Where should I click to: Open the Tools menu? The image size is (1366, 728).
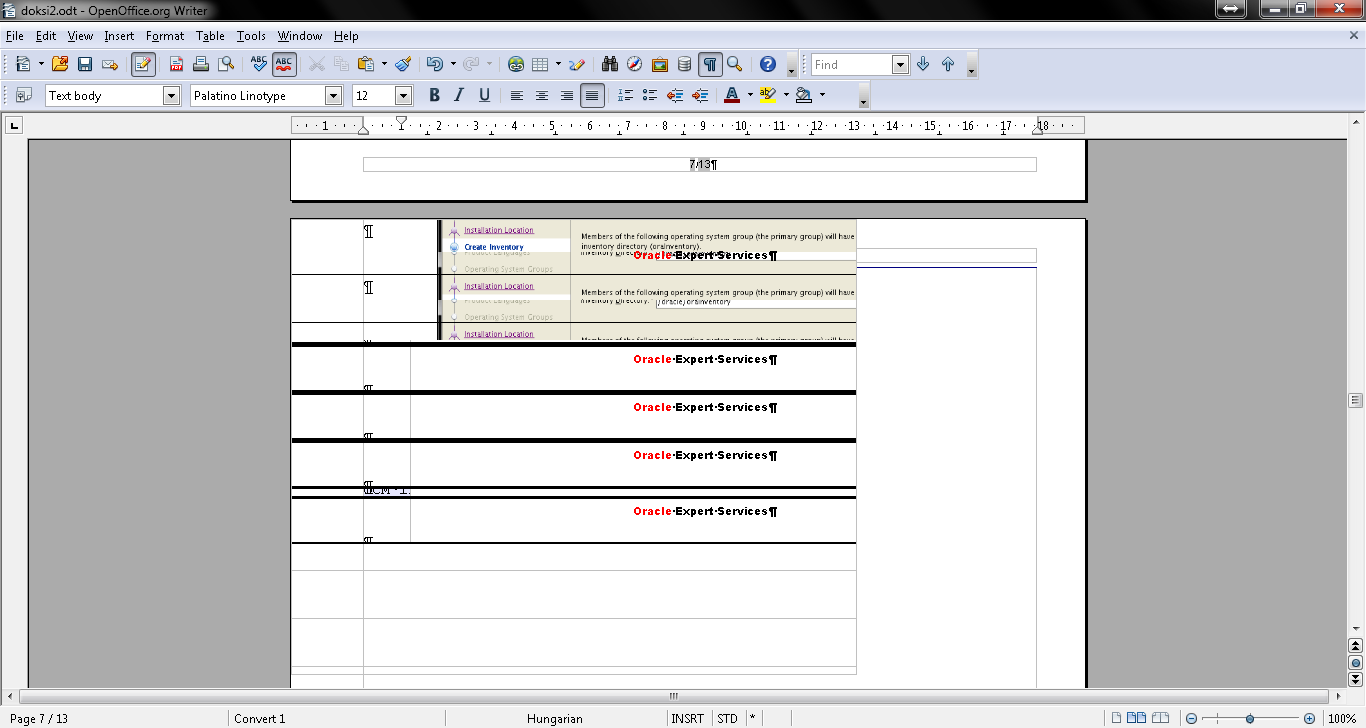point(251,36)
